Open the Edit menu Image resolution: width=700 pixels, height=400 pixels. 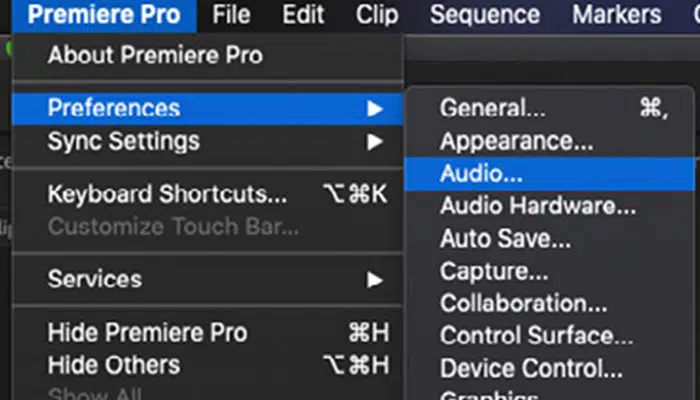[x=303, y=15]
